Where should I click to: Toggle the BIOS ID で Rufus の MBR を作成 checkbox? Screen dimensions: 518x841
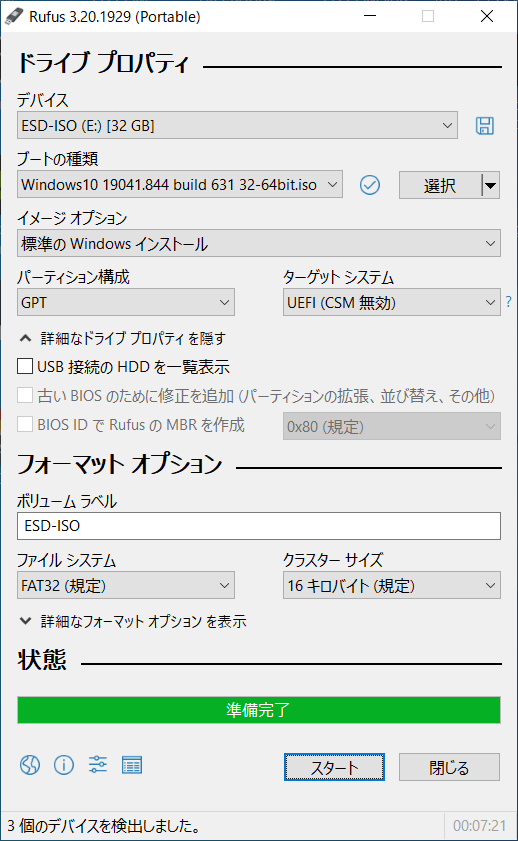25,424
